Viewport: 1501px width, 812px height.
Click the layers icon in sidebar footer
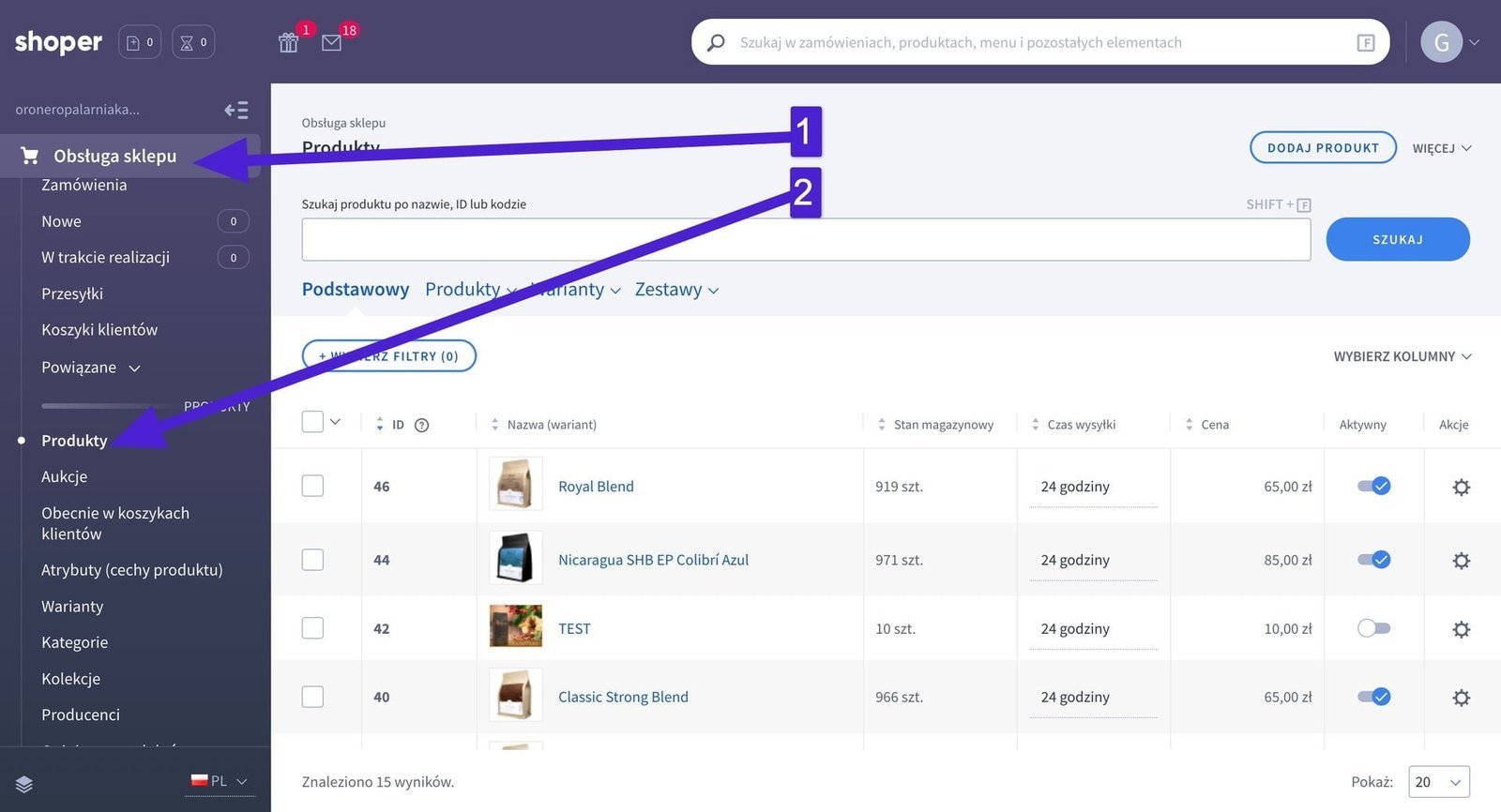point(24,784)
